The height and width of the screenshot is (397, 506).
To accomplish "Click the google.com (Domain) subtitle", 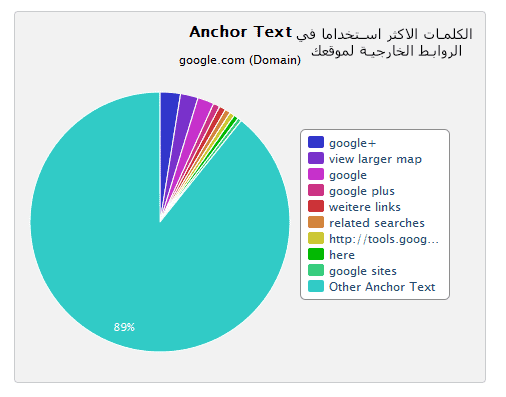I will point(240,60).
